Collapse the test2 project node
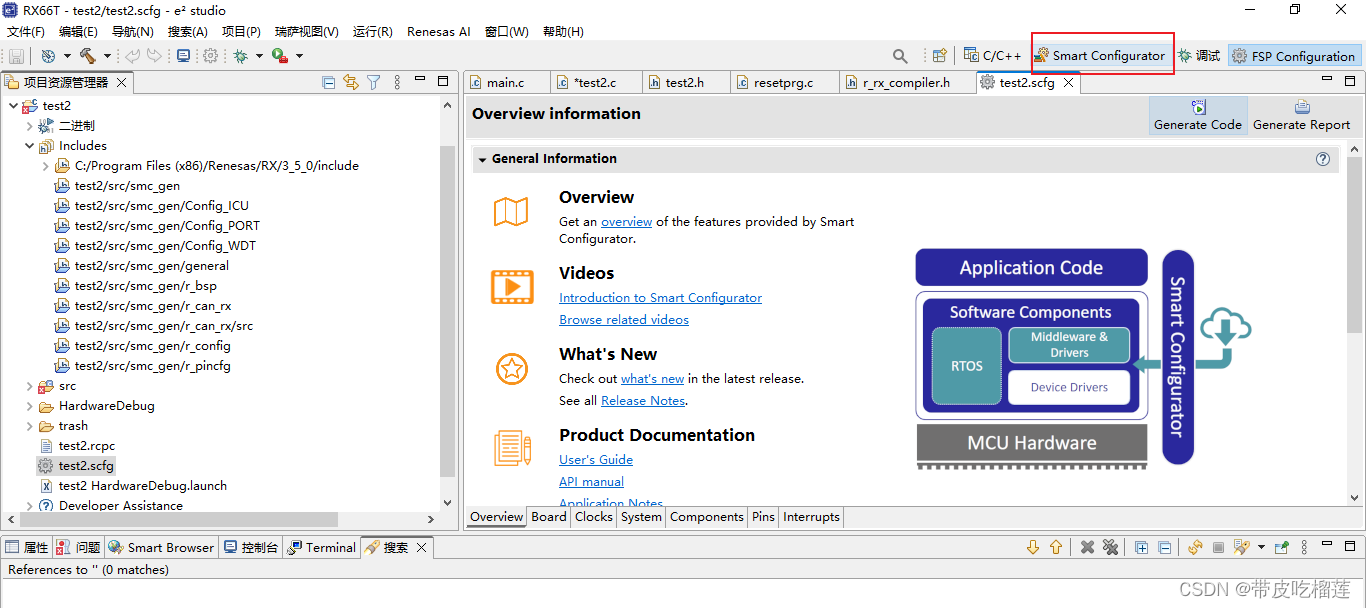This screenshot has height=608, width=1366. [13, 106]
